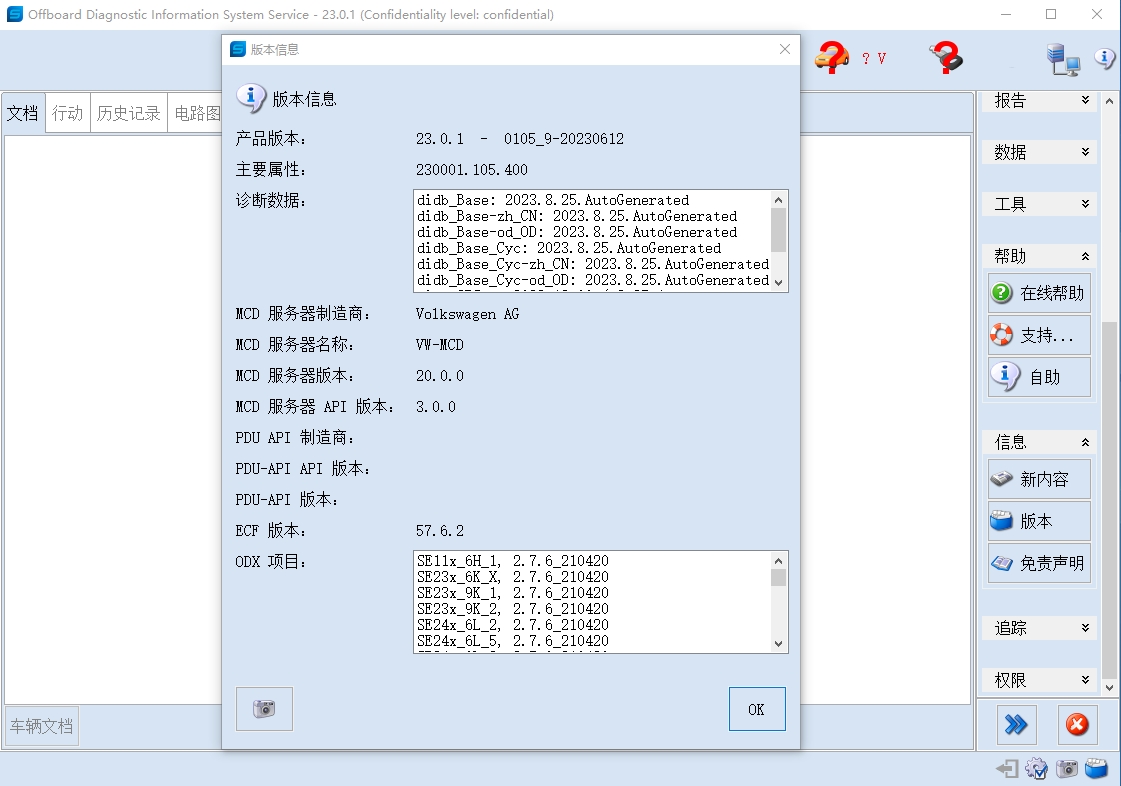This screenshot has width=1121, height=786.
Task: Select SE11x_6H_1 ODX entry
Action: (x=513, y=561)
